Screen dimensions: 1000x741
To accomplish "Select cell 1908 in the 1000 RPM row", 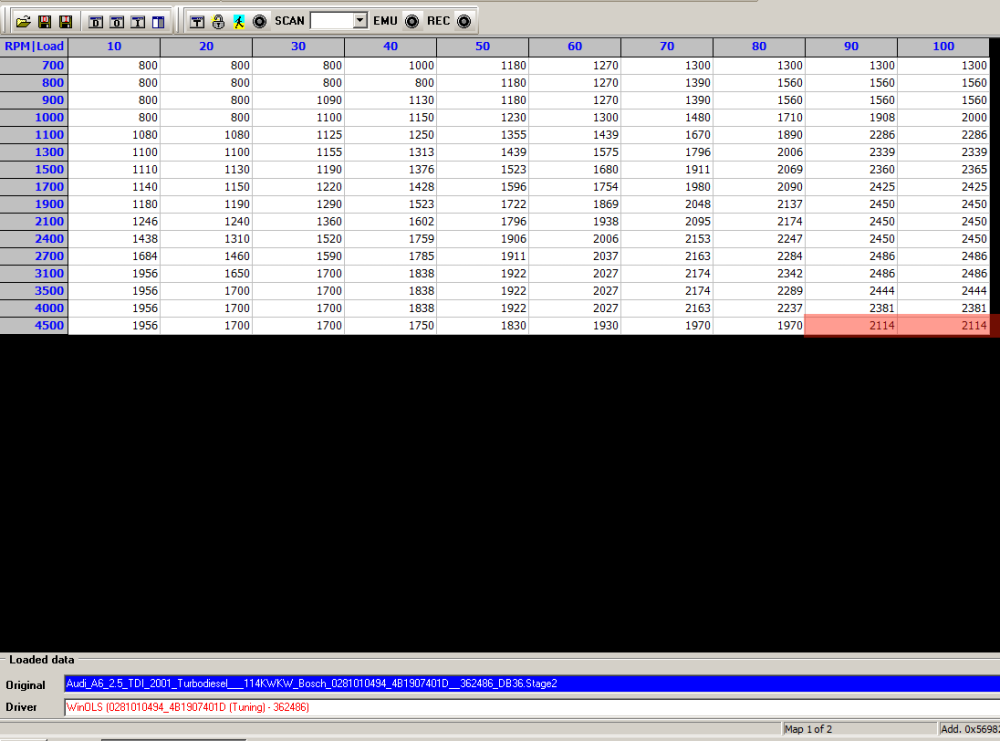I will click(x=851, y=118).
